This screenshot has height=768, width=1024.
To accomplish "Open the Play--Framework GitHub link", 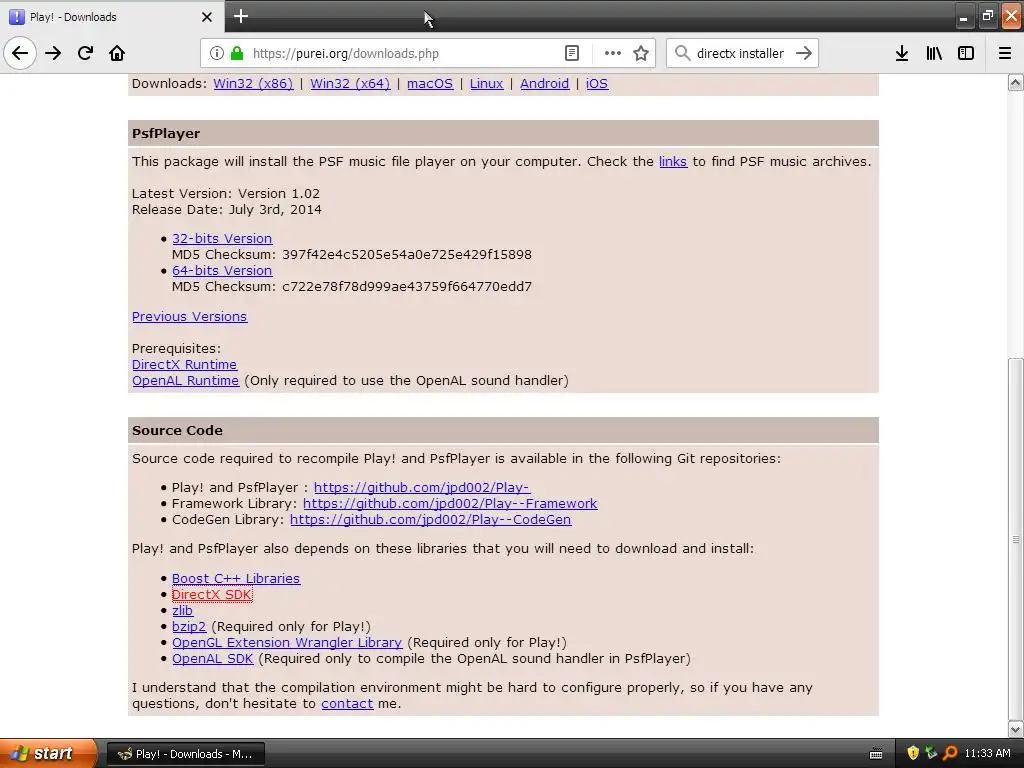I will (x=450, y=504).
